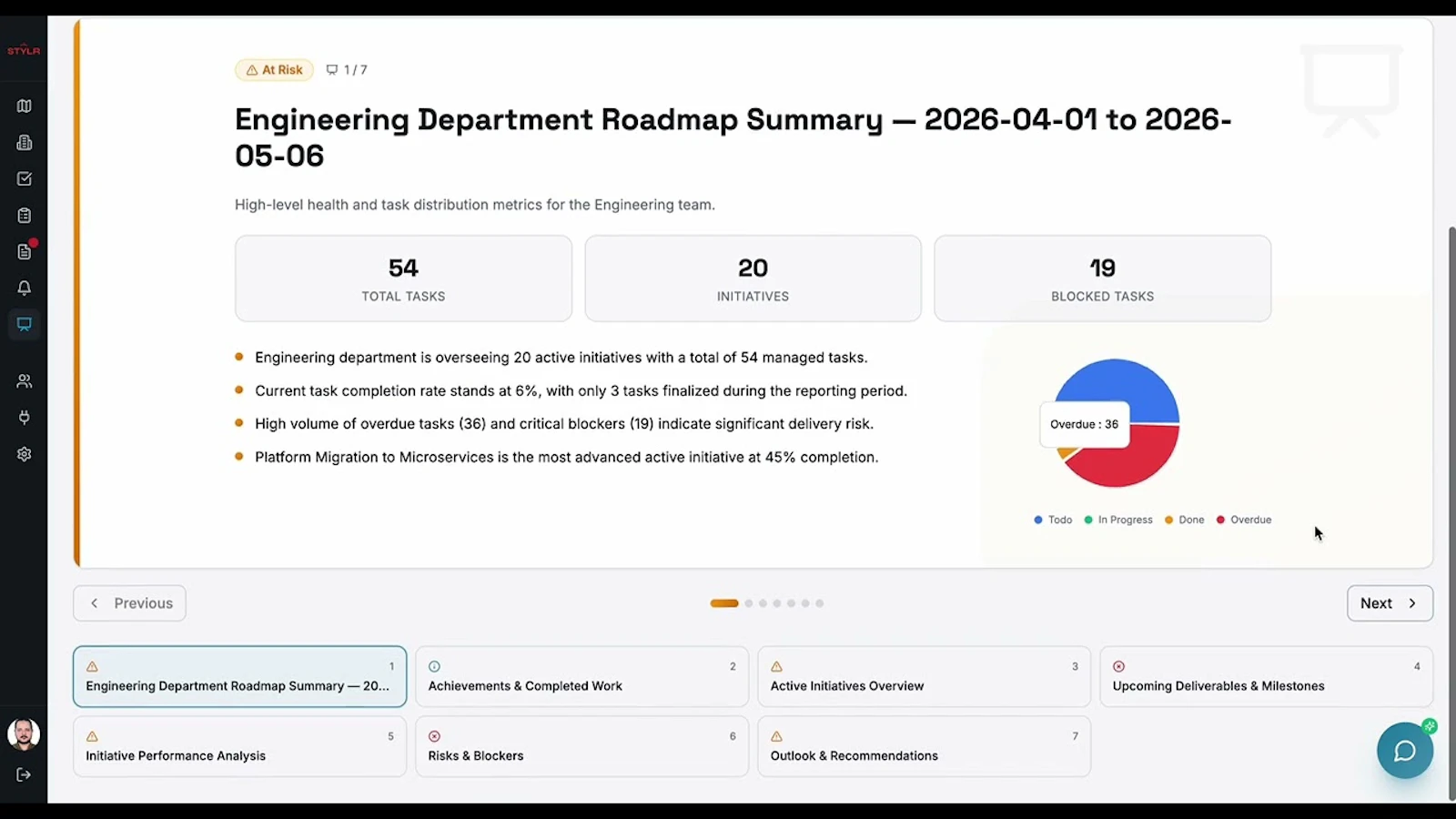The height and width of the screenshot is (819, 1456).
Task: Click the info icon on Achievements card
Action: 434,667
